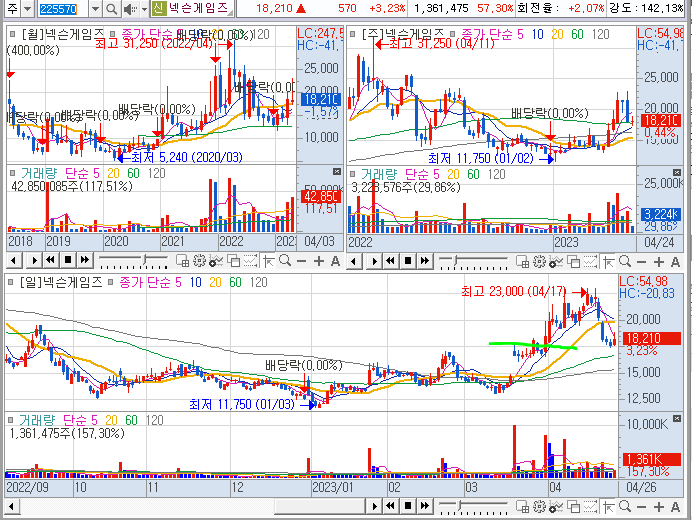
Task: Open chart settings gear in monthly chart toolbar
Action: click(x=199, y=261)
